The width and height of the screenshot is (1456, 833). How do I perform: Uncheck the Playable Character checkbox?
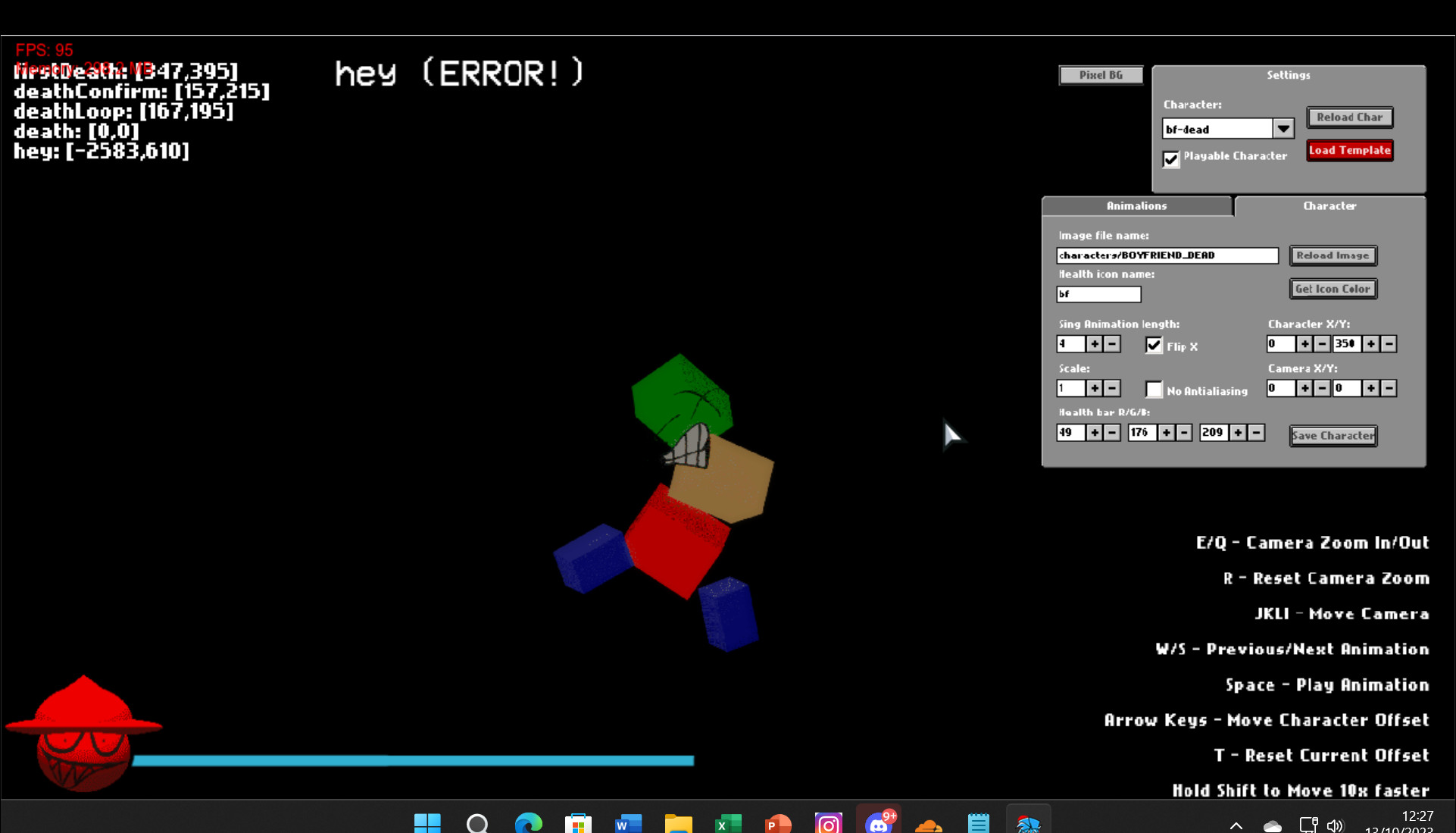pyautogui.click(x=1171, y=158)
